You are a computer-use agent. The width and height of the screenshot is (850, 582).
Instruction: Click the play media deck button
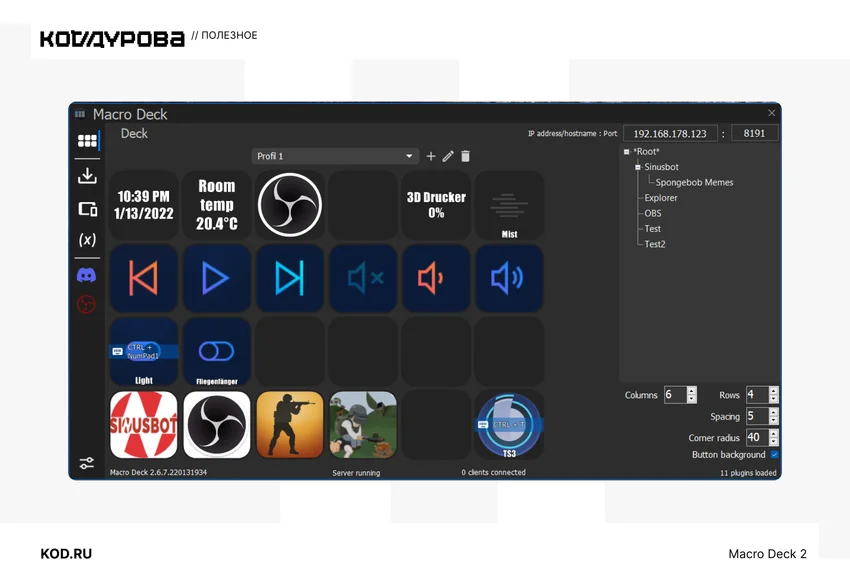216,278
